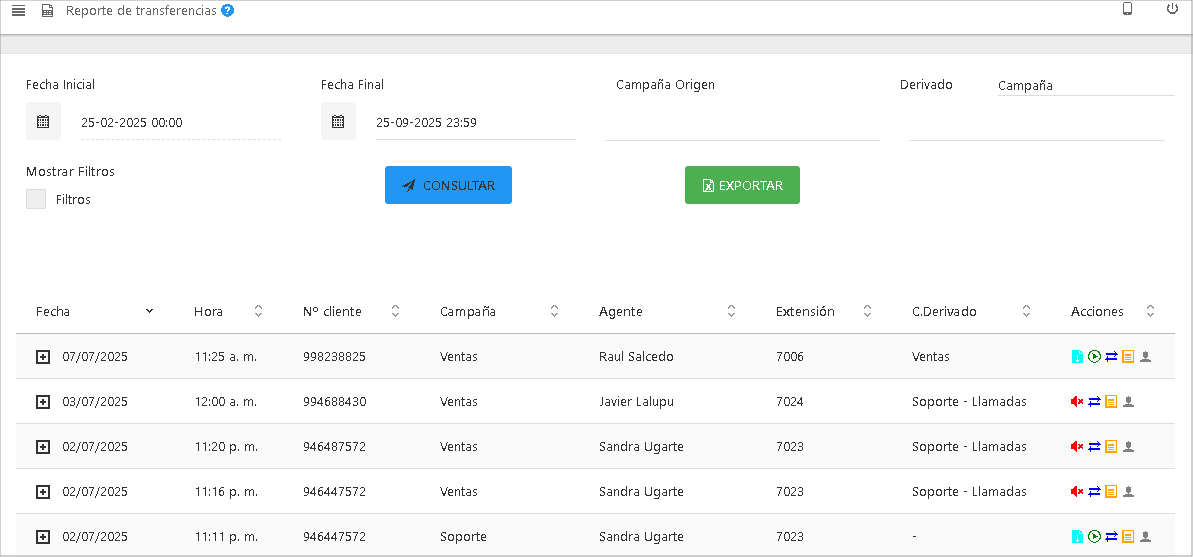The height and width of the screenshot is (557, 1193).
Task: Click gray user icon in 11:20 p. m. row
Action: (x=1129, y=447)
